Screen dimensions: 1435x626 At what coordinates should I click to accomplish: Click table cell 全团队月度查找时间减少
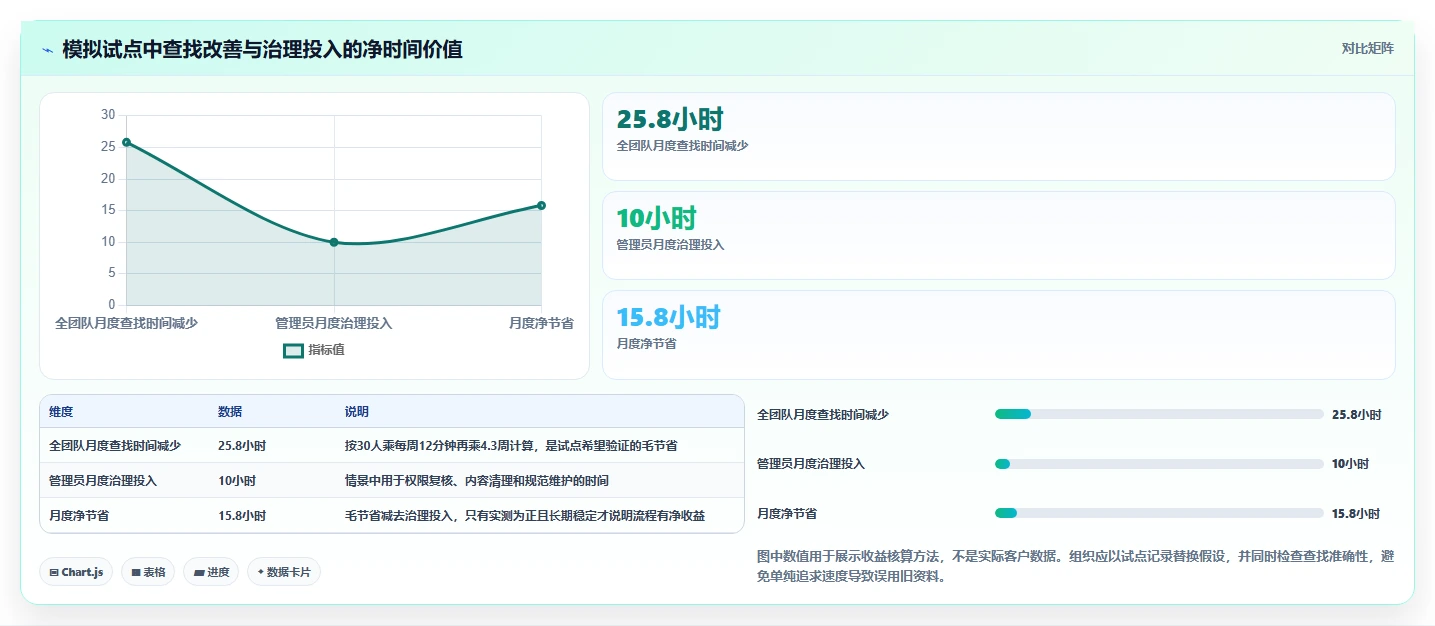(x=115, y=446)
